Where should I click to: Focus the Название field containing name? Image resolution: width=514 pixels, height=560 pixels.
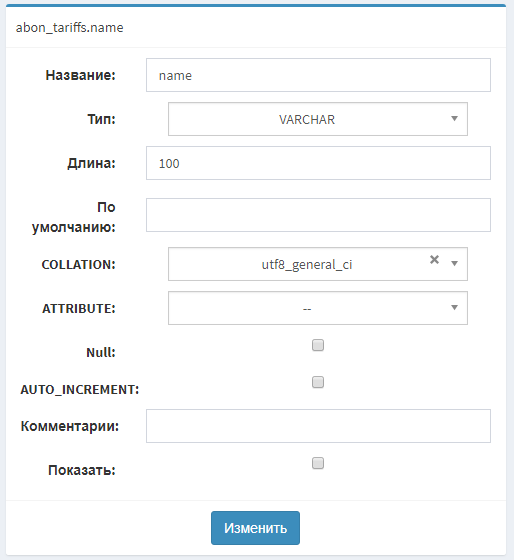point(318,75)
